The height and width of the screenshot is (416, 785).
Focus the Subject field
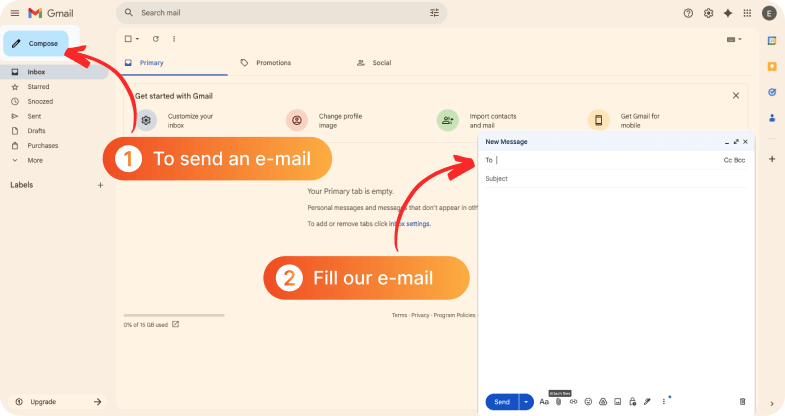coord(616,179)
